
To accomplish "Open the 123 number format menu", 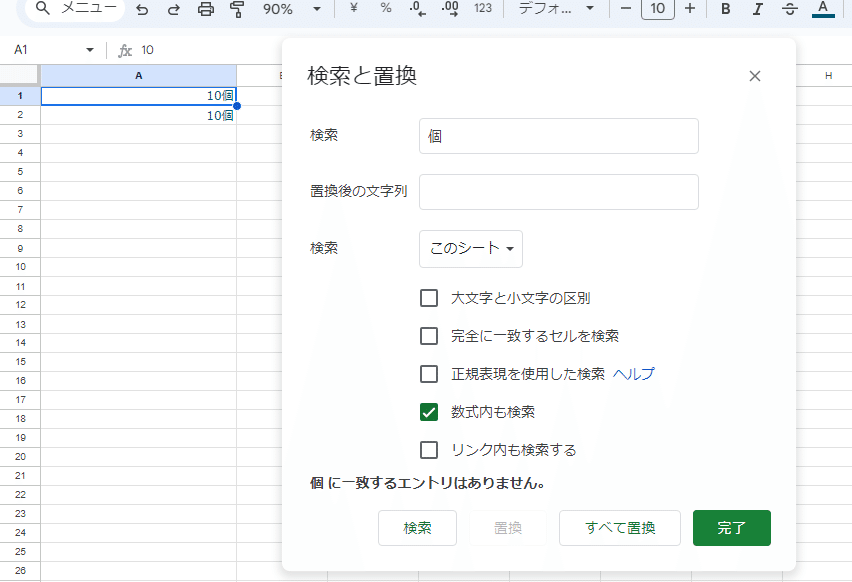I will click(x=483, y=8).
